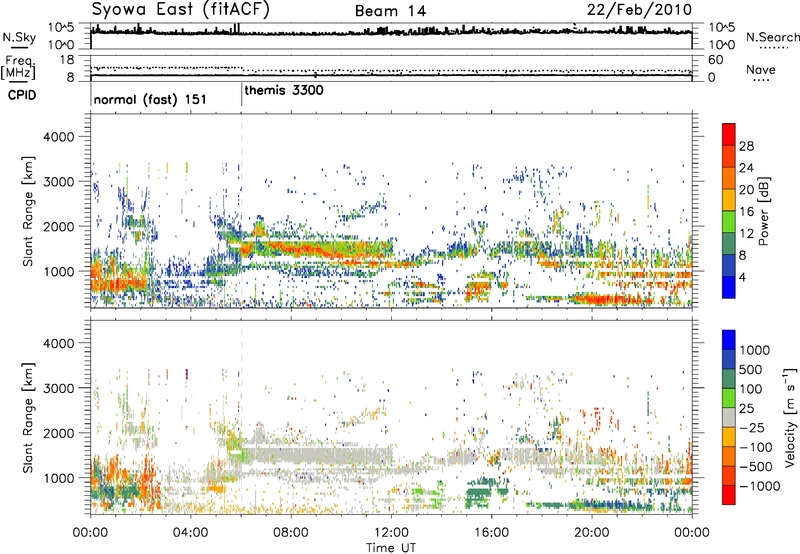
Task: Select the blue bottom segment of the power color bar
Action: tap(729, 288)
